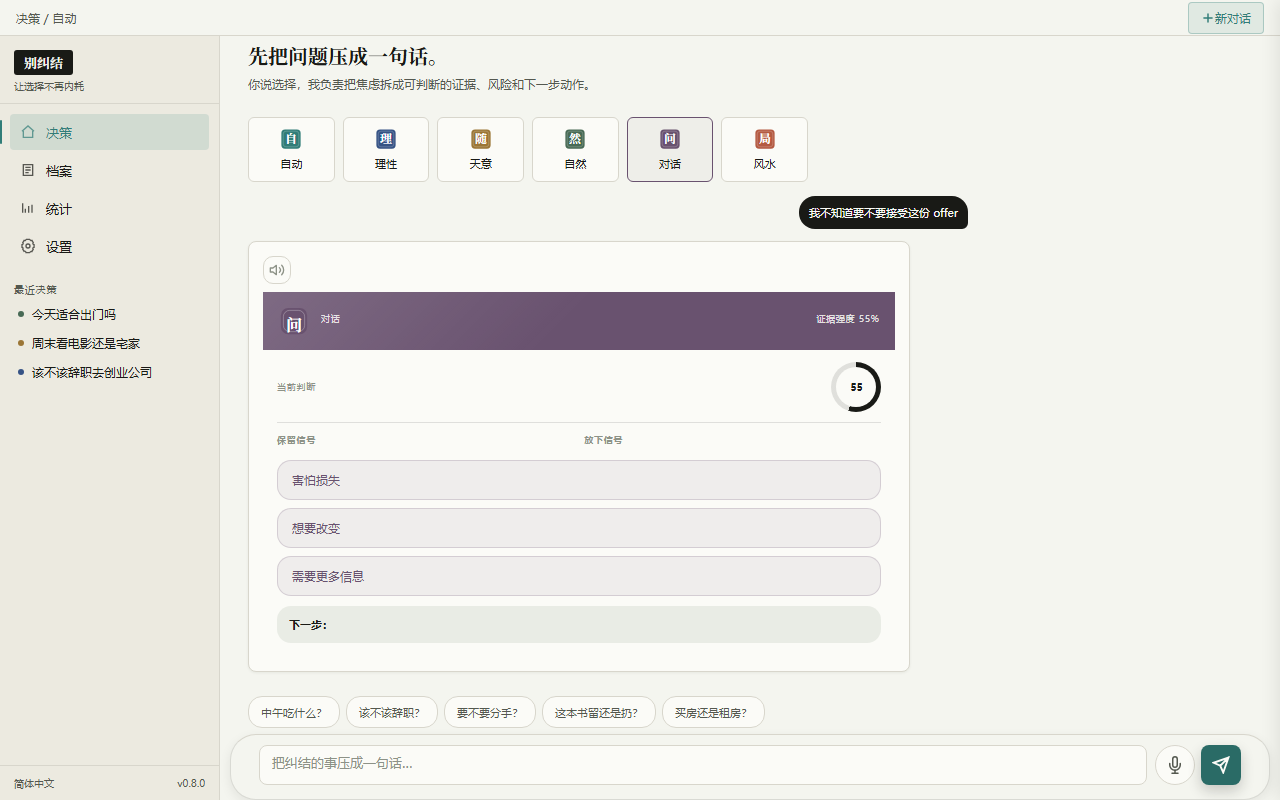Click the 简体中文 language selector

tap(34, 783)
